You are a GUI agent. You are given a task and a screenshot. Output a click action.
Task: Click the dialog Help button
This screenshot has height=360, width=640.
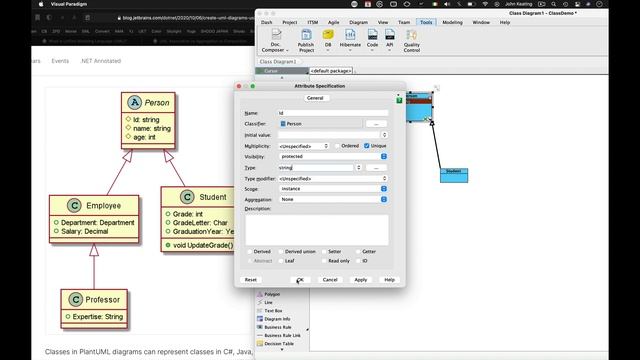coord(389,280)
